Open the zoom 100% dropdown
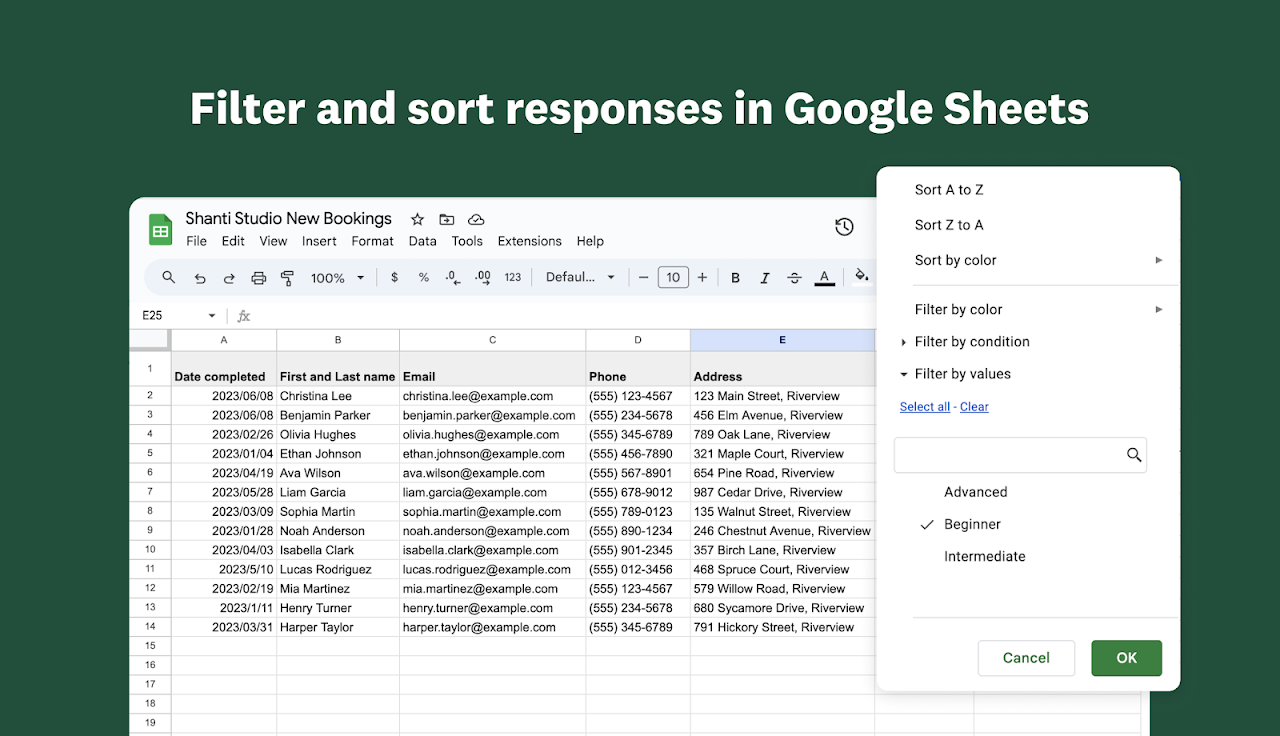Image resolution: width=1280 pixels, height=736 pixels. (x=337, y=278)
